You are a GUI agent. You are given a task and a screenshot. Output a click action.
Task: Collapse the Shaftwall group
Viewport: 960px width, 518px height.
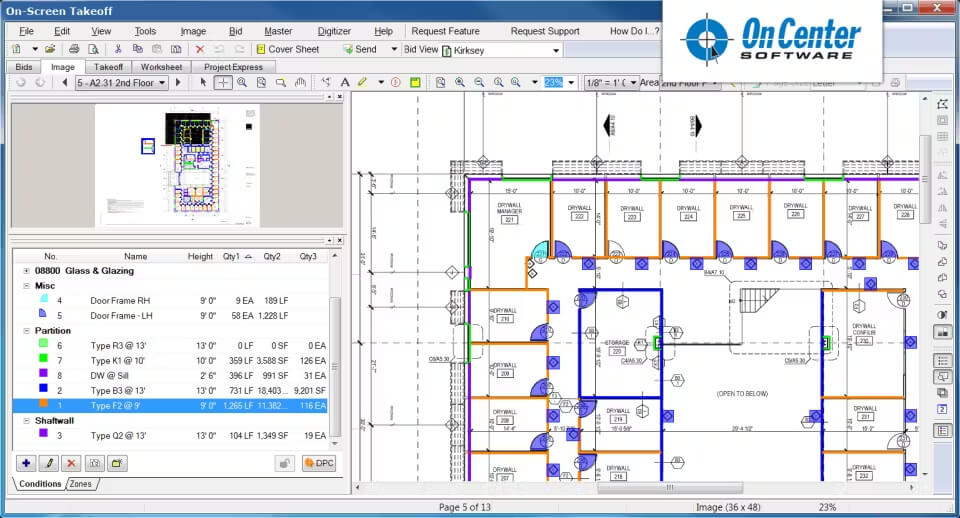(x=26, y=421)
